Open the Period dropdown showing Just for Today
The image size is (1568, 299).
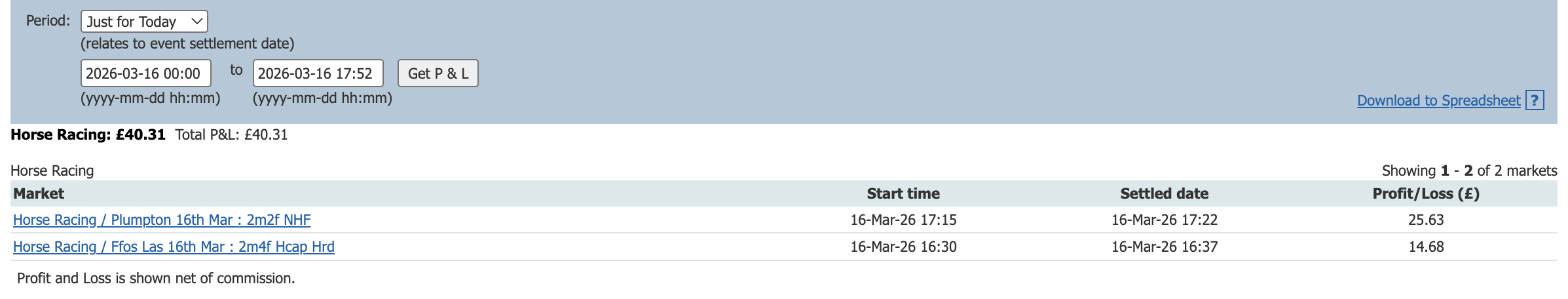pos(144,22)
